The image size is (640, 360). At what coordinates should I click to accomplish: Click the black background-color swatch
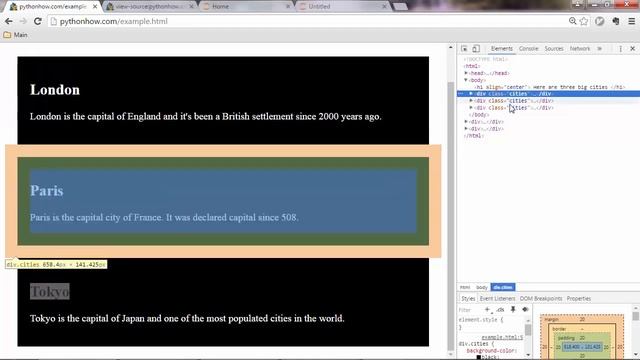pyautogui.click(x=479, y=357)
